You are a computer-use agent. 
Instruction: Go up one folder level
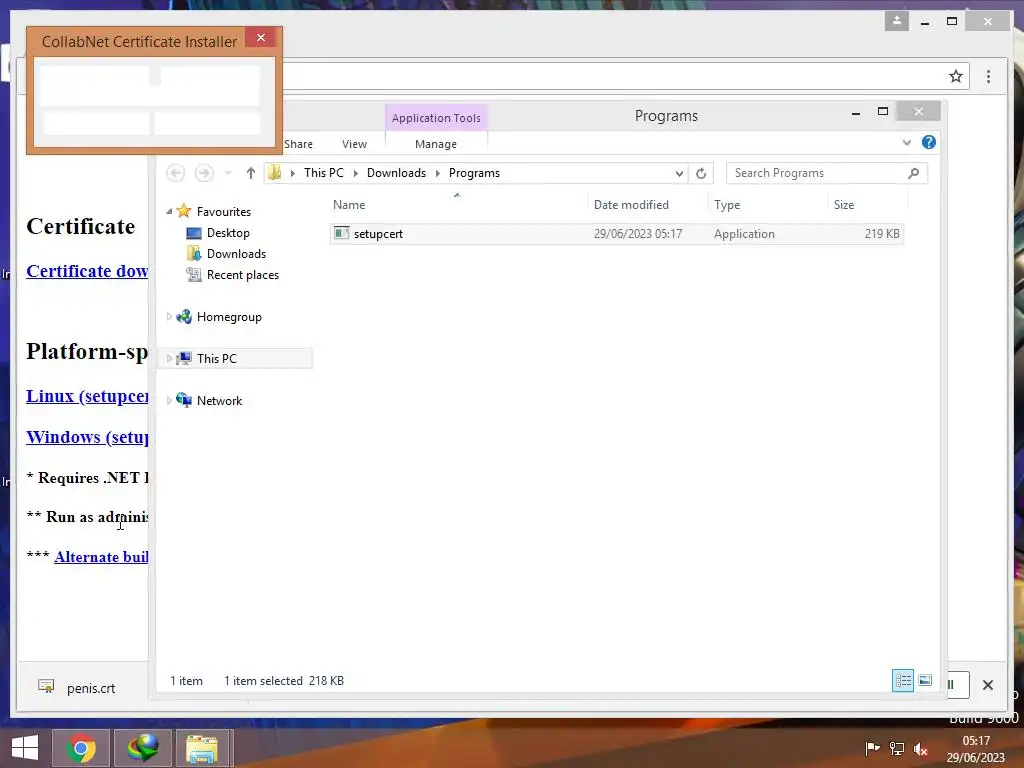[251, 173]
